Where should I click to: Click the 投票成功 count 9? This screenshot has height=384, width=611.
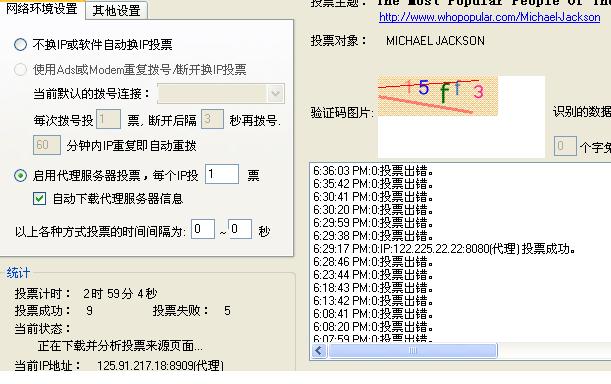point(89,311)
